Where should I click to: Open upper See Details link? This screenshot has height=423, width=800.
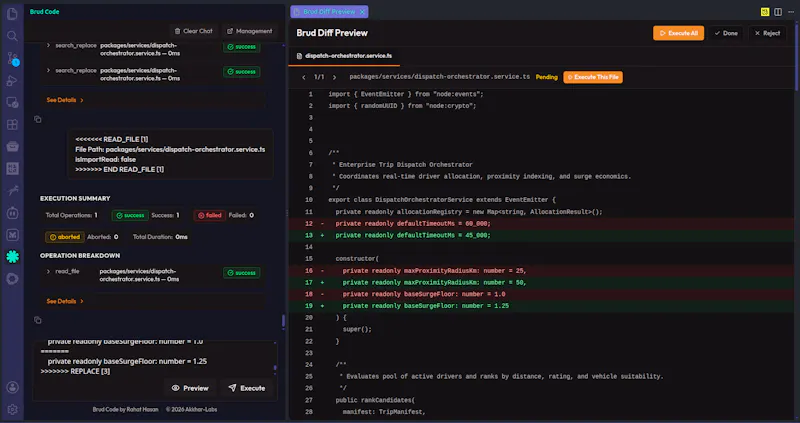pyautogui.click(x=65, y=100)
